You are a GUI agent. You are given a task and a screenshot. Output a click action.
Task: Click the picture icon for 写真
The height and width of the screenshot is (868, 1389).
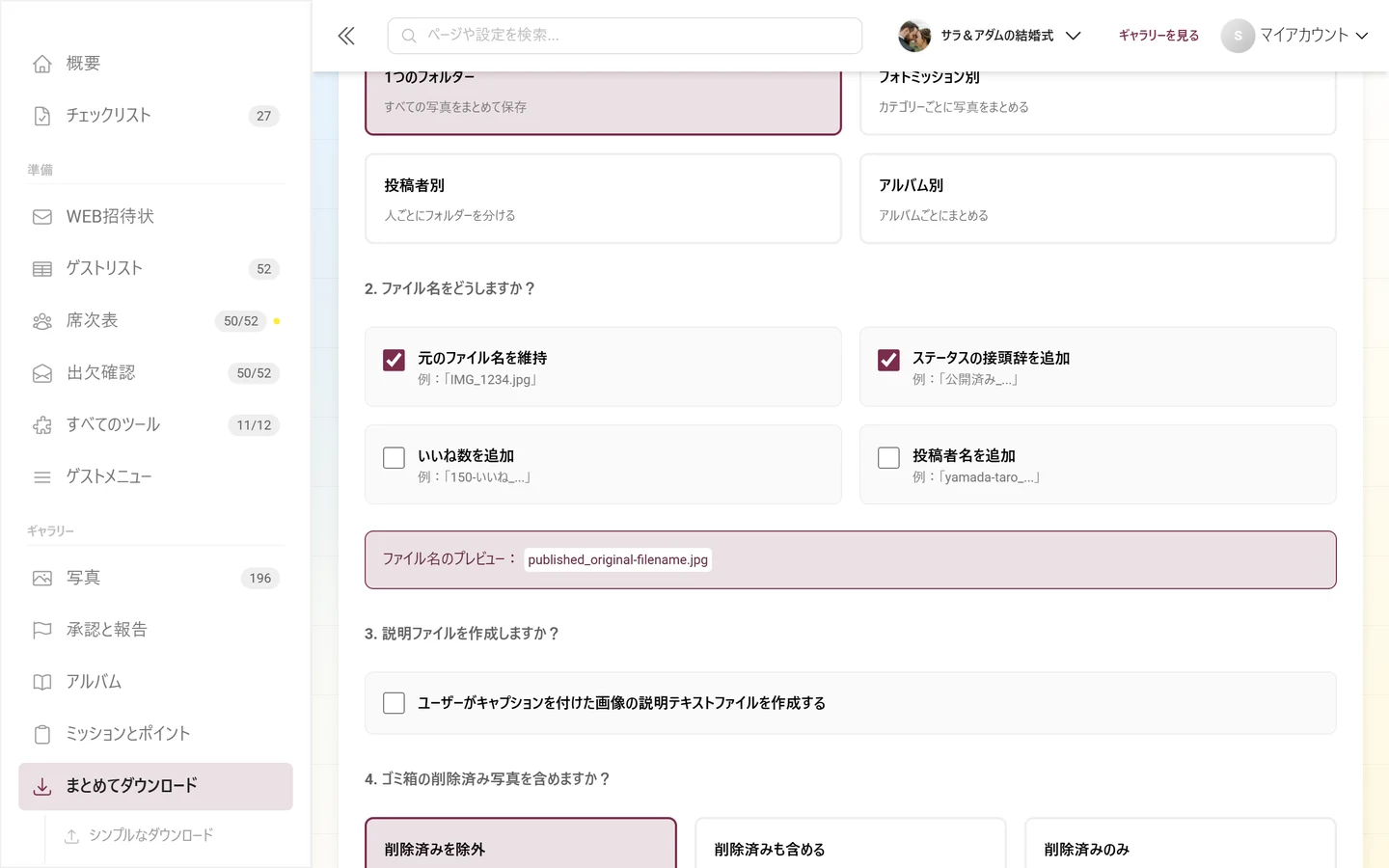tap(42, 579)
